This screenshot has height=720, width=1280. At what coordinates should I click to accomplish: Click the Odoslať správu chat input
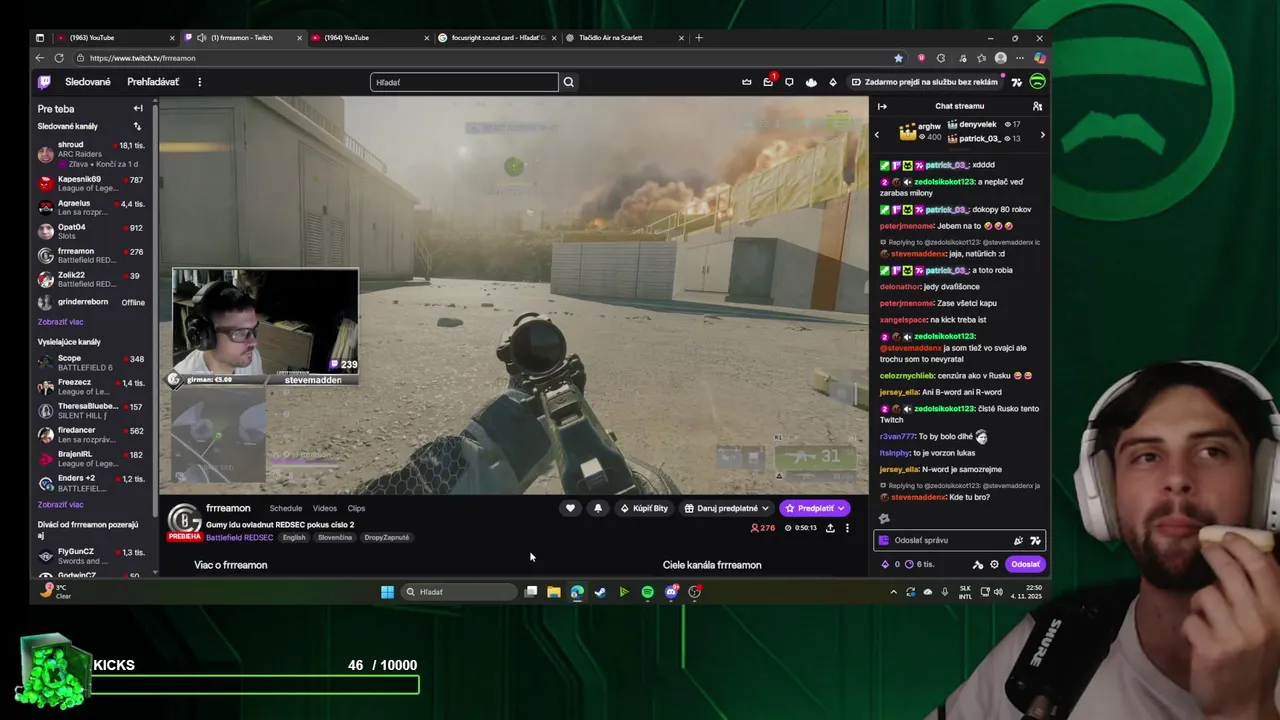click(x=960, y=540)
